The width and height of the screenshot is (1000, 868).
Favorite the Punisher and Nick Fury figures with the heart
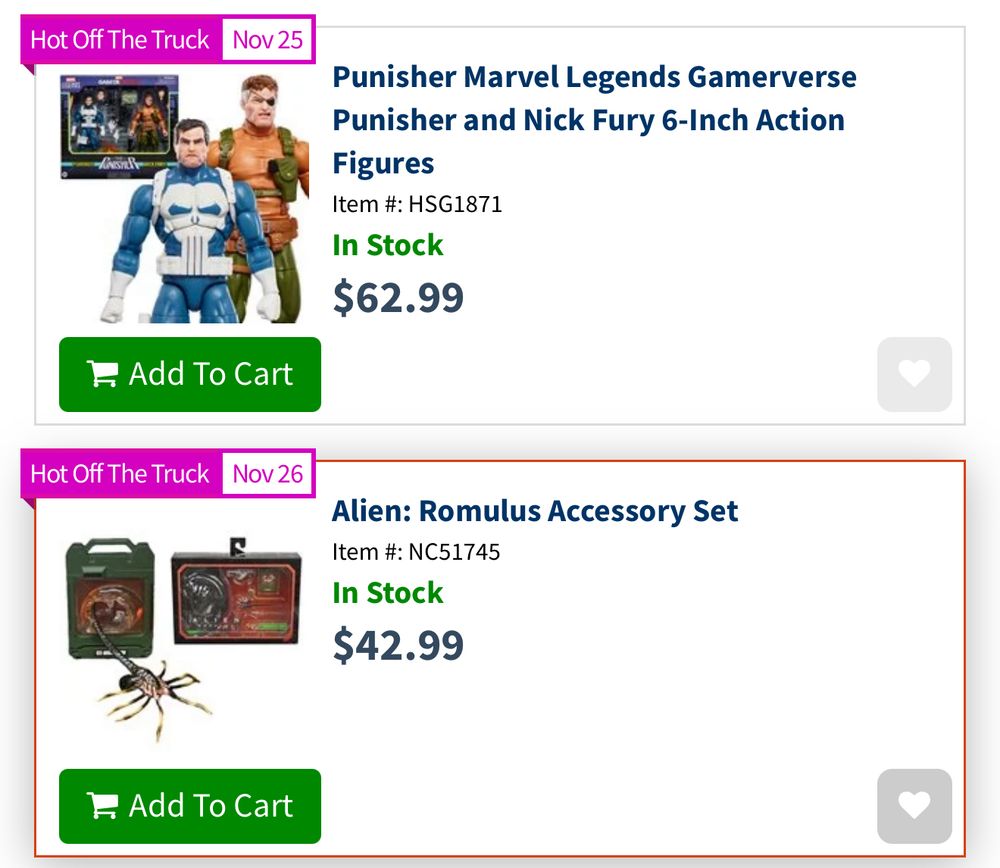914,374
